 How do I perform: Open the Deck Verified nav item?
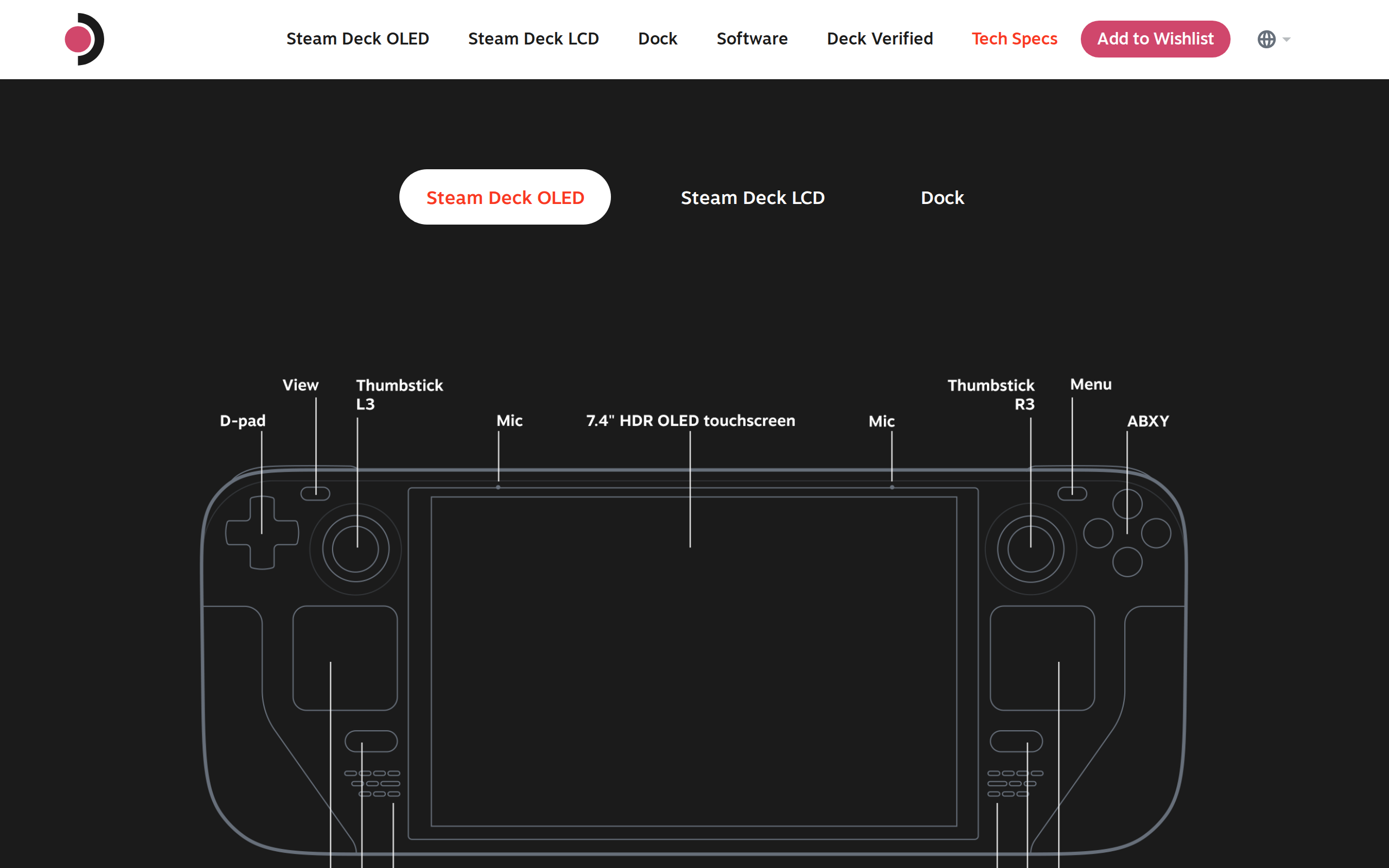[880, 39]
